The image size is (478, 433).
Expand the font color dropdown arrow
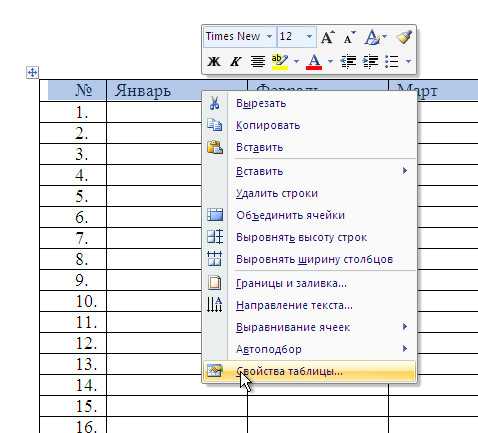click(x=330, y=61)
